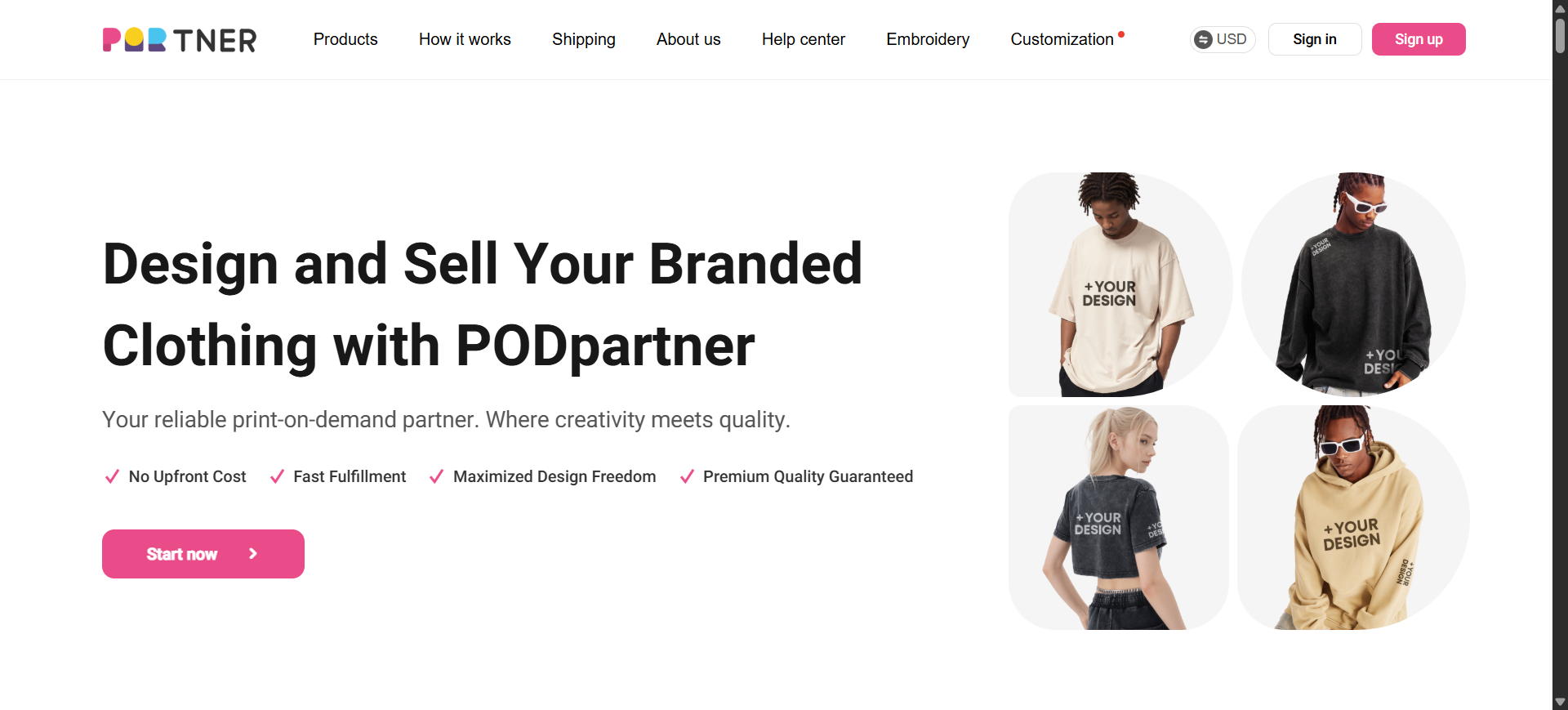The width and height of the screenshot is (1568, 710).
Task: Click the arrow icon inside Start now button
Action: point(252,554)
